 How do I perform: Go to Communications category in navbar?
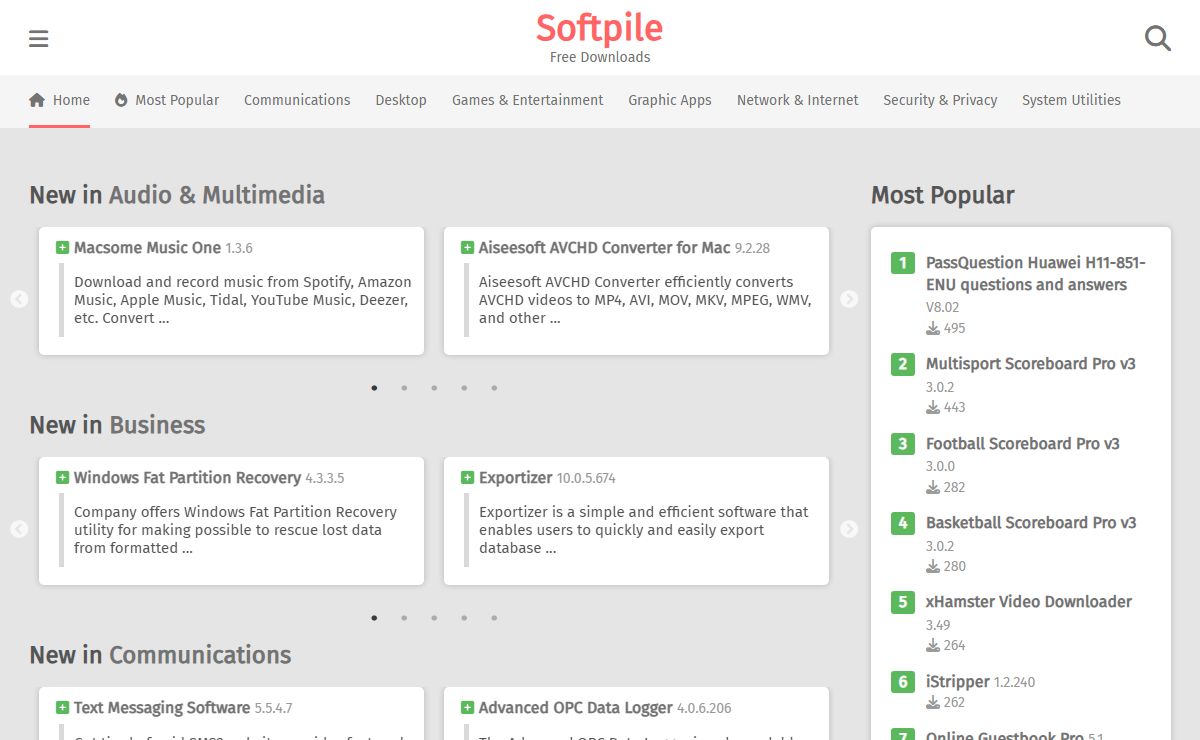297,100
